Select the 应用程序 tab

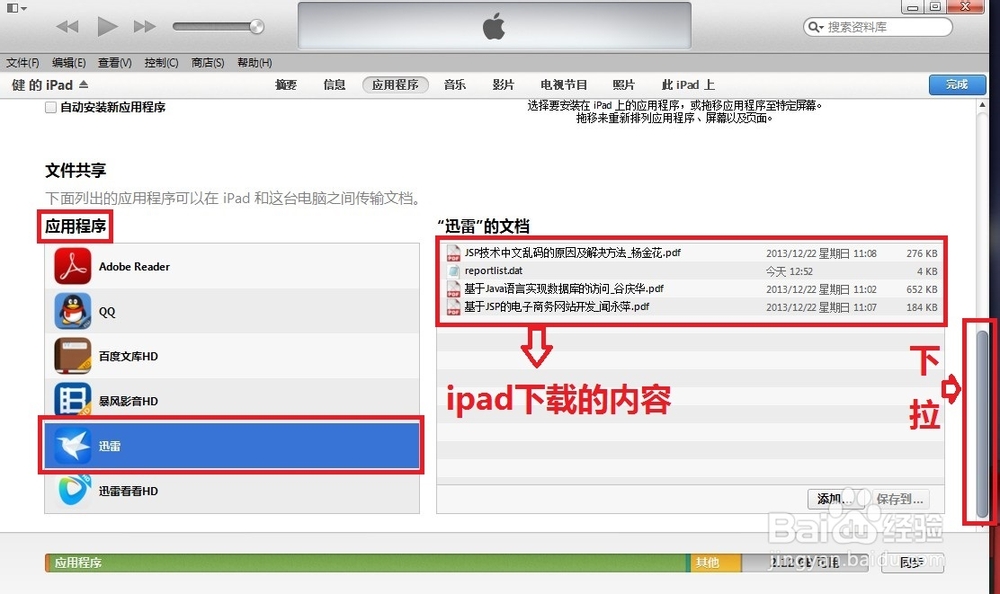pyautogui.click(x=395, y=85)
